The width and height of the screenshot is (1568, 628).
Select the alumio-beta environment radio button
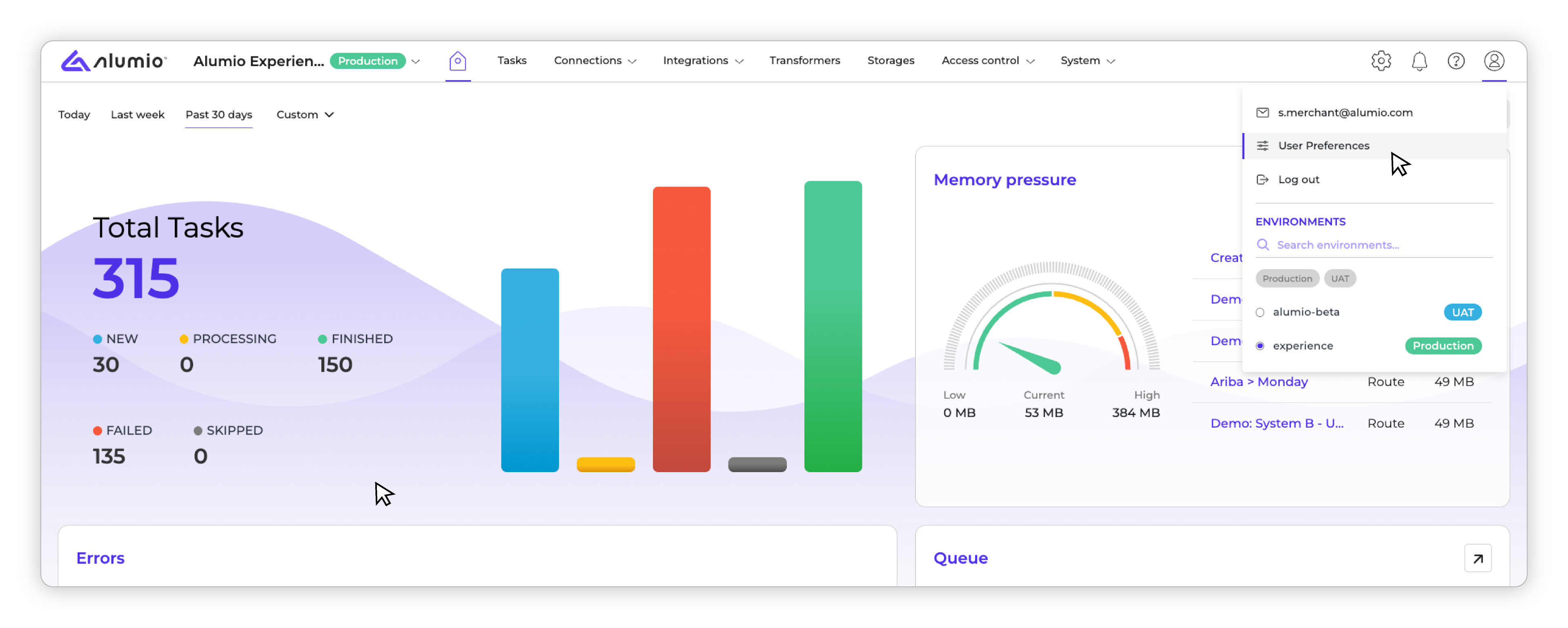(x=1260, y=312)
